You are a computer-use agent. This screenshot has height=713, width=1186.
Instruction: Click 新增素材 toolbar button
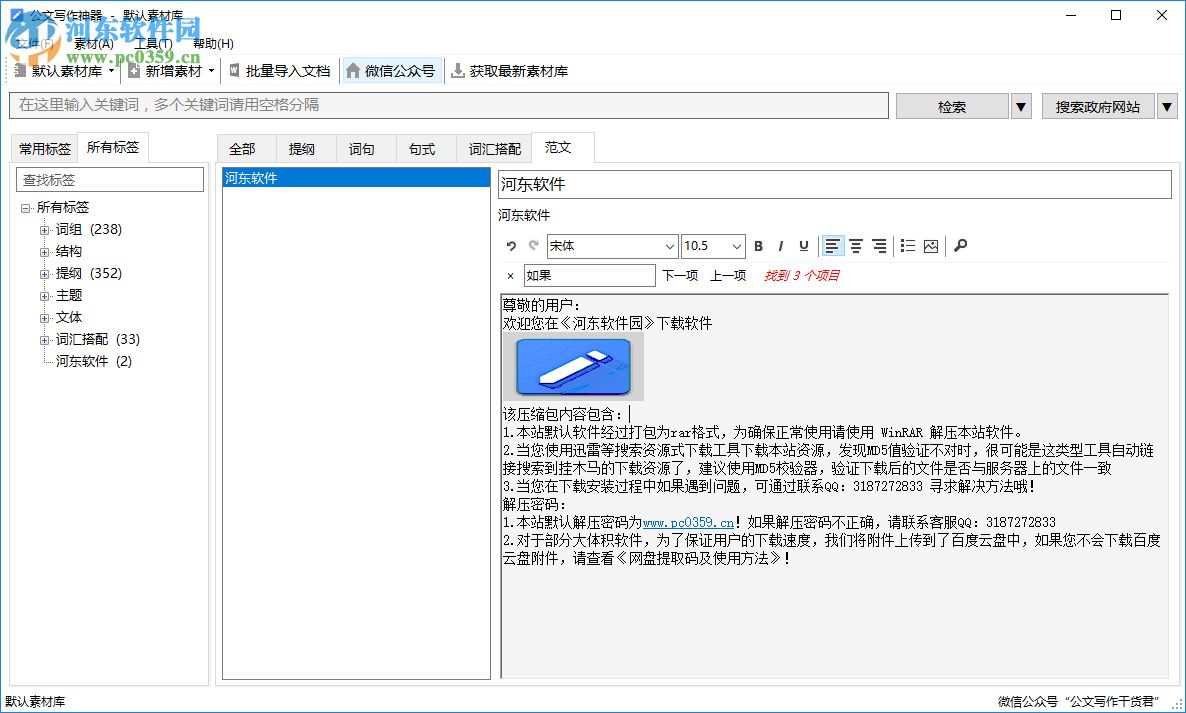165,71
